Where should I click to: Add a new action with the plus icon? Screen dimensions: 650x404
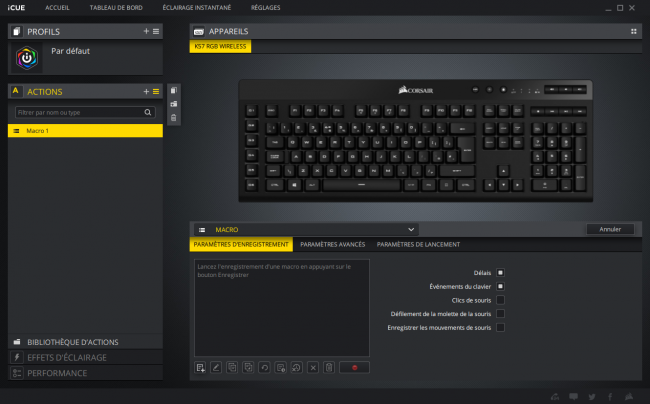tap(146, 92)
